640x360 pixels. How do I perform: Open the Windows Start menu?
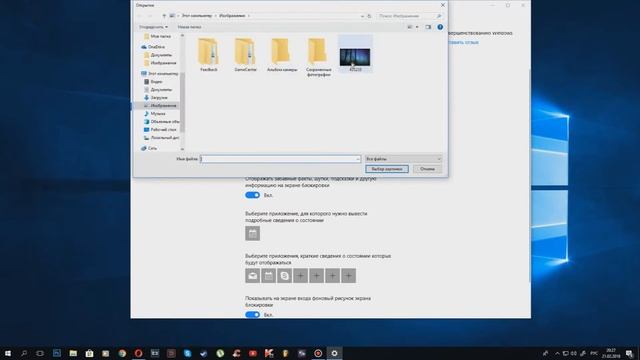click(x=7, y=353)
